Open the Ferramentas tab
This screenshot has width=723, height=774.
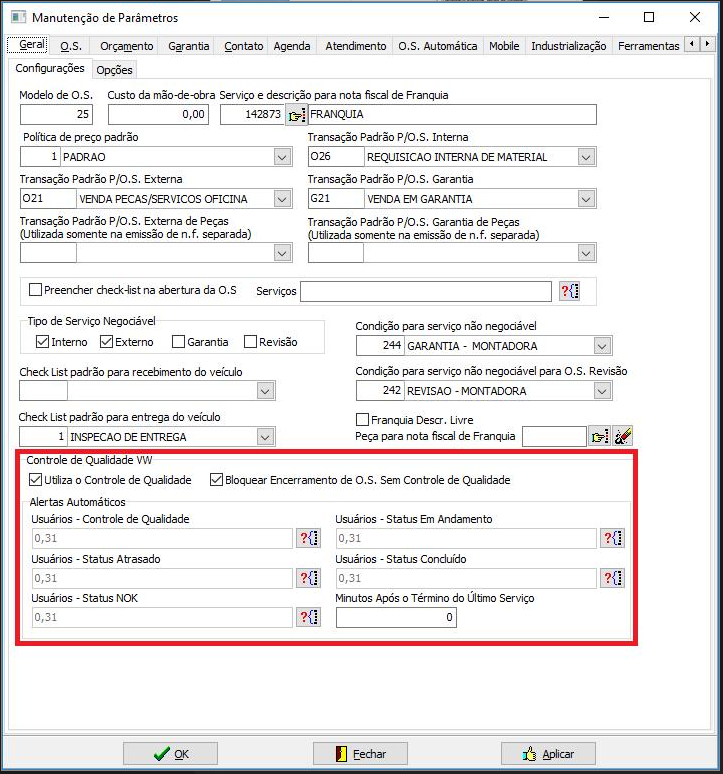(648, 46)
